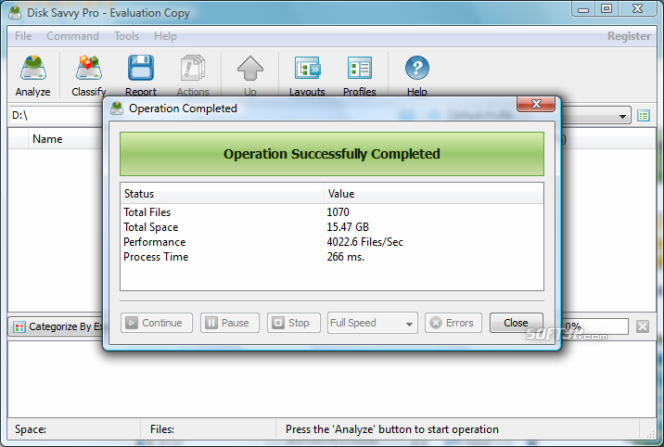Click the 1070 total files value
664x447 pixels.
coord(338,212)
